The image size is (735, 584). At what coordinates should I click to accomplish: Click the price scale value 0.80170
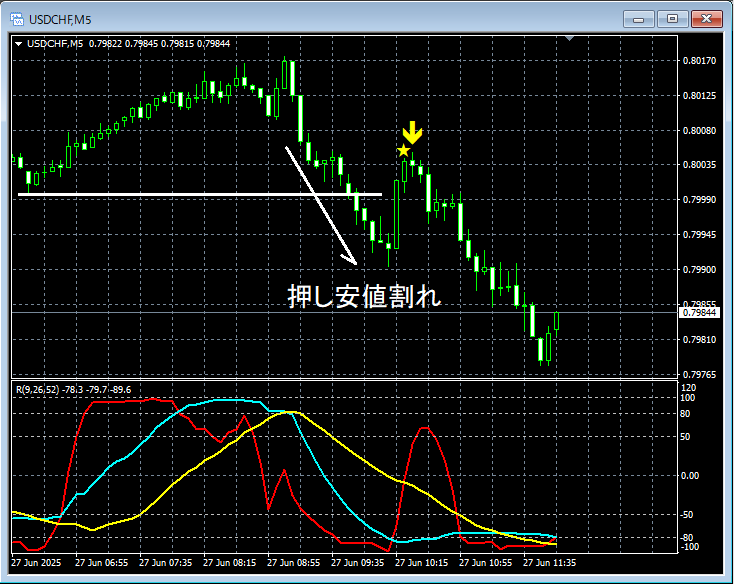coord(699,60)
